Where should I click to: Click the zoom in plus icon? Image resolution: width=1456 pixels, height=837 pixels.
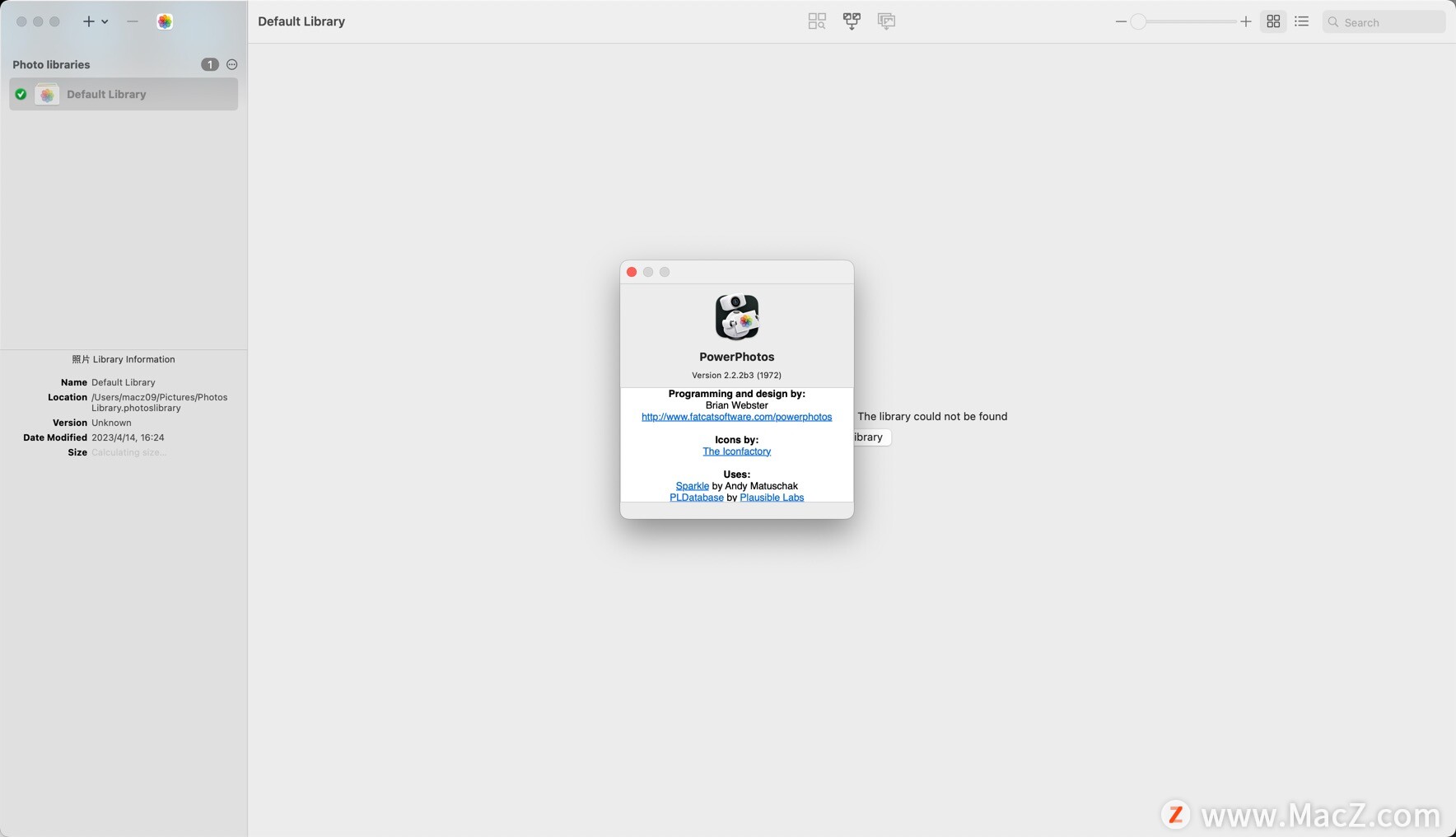1246,21
